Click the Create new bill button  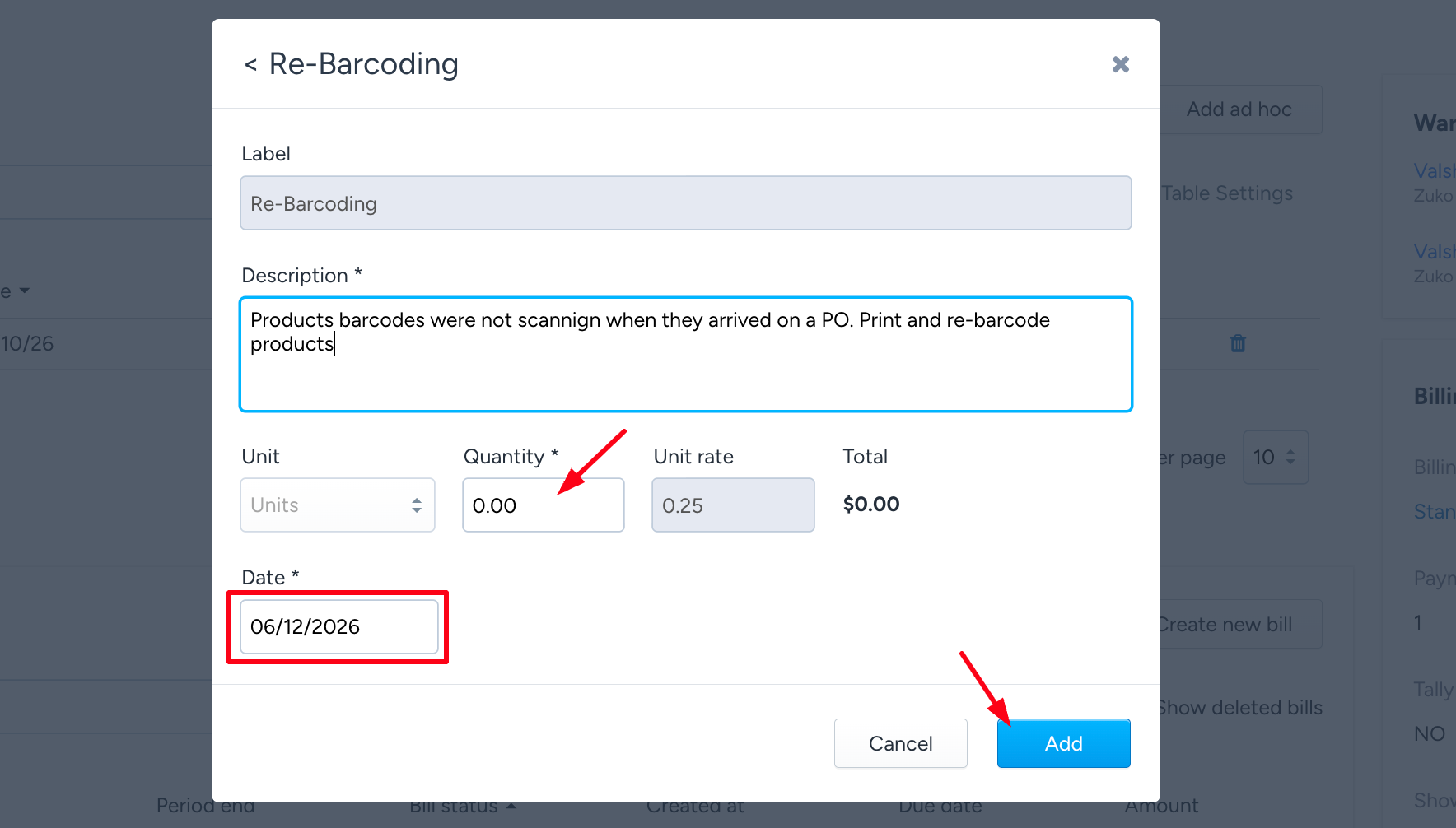(x=1225, y=625)
